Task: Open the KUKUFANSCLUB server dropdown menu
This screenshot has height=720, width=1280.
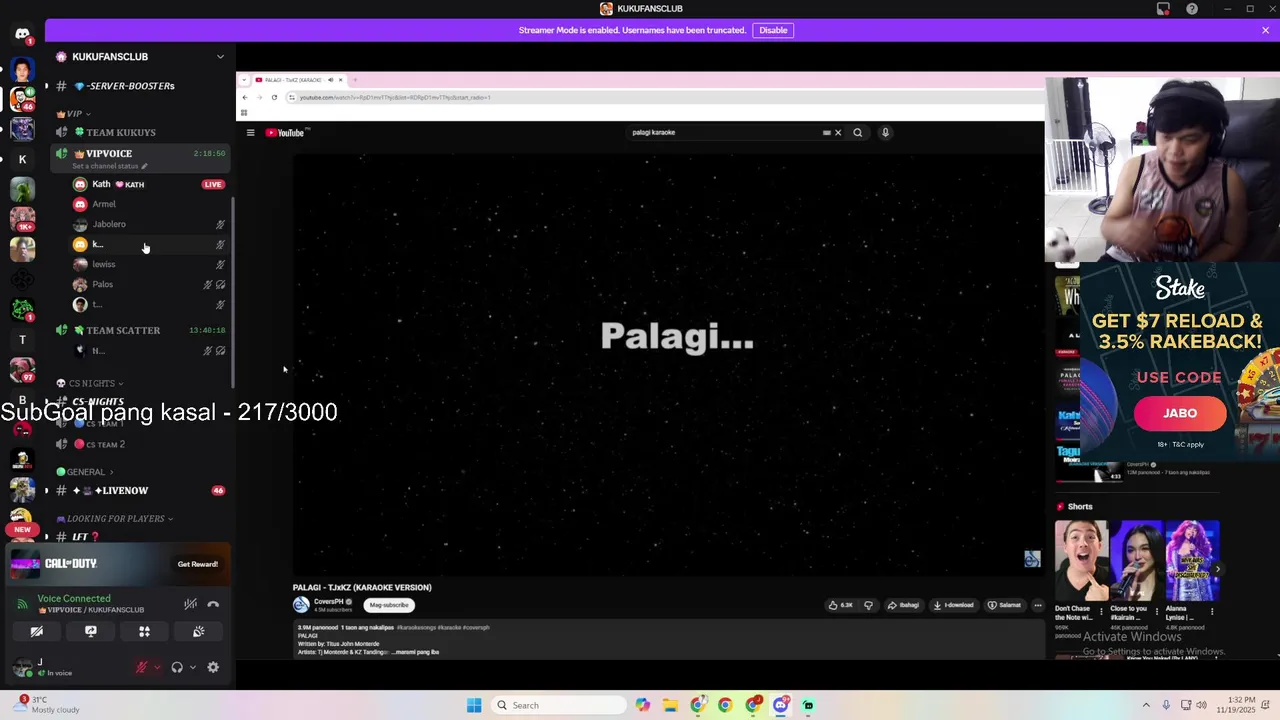Action: (x=220, y=57)
